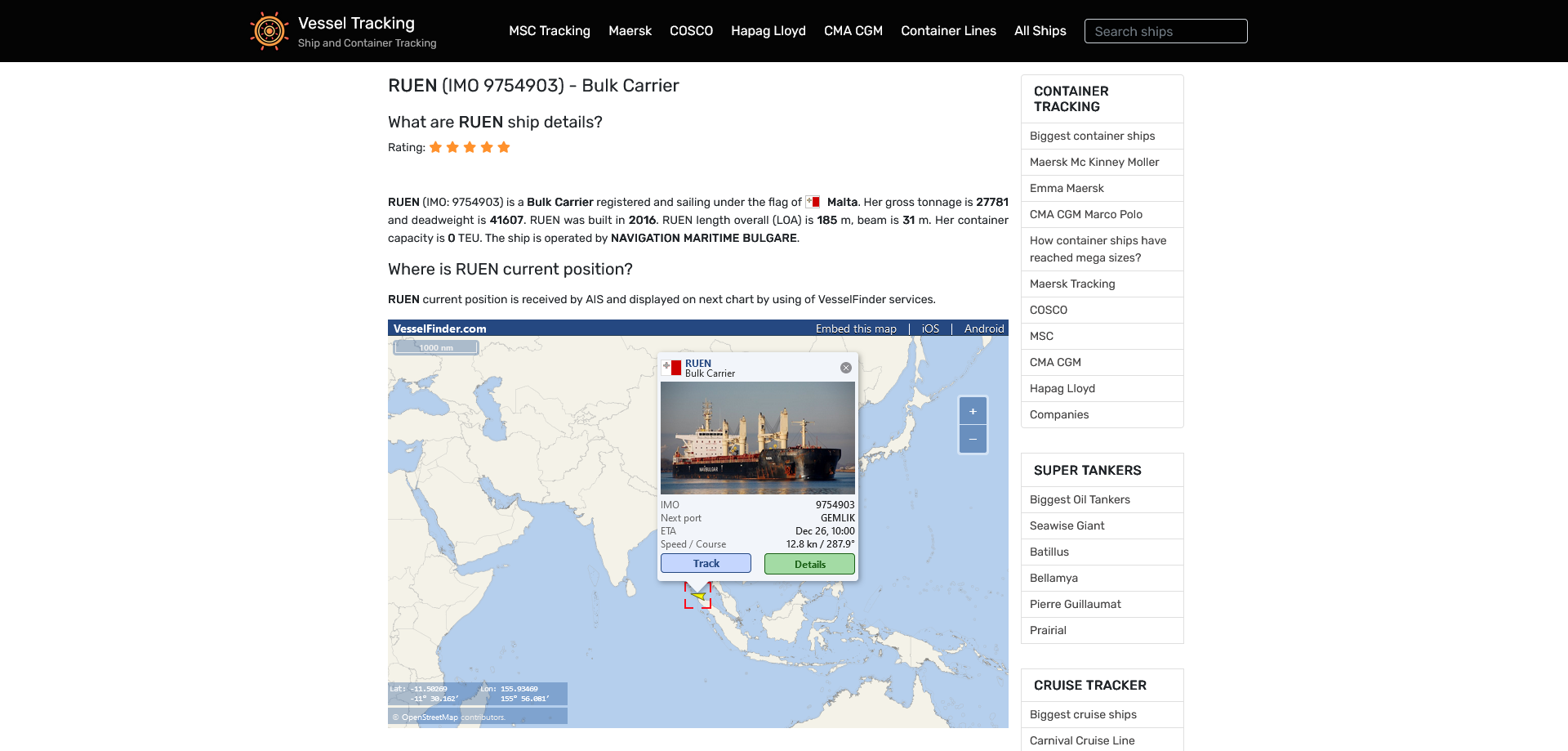Click the IMO value 9754903 in popup
Viewport: 1568px width, 751px height.
click(835, 505)
